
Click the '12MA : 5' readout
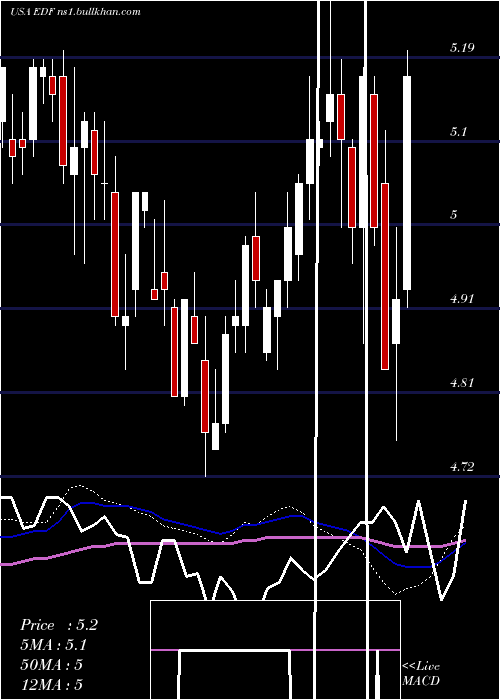51,684
